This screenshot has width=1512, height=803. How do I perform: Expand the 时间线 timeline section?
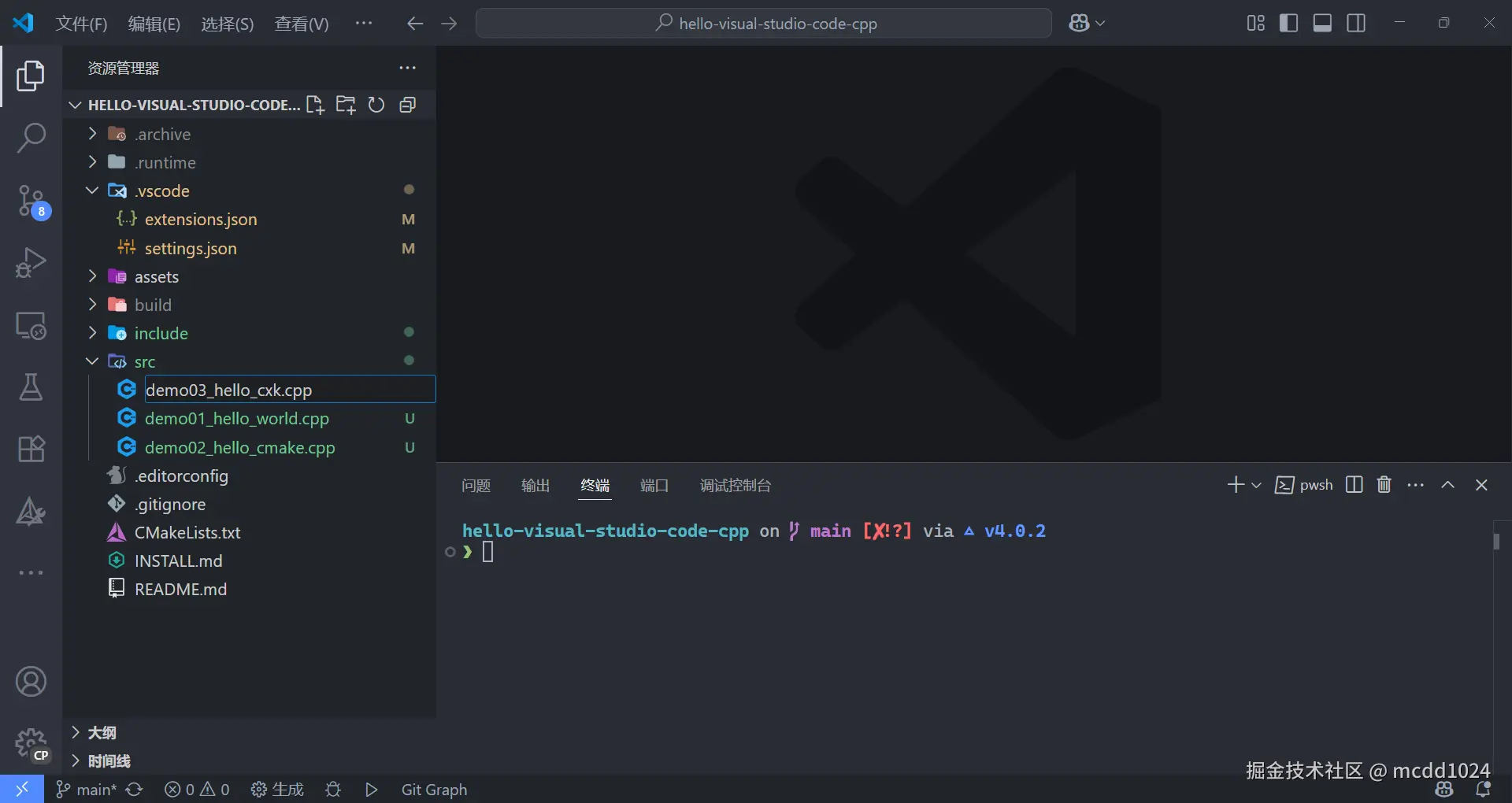pyautogui.click(x=249, y=760)
